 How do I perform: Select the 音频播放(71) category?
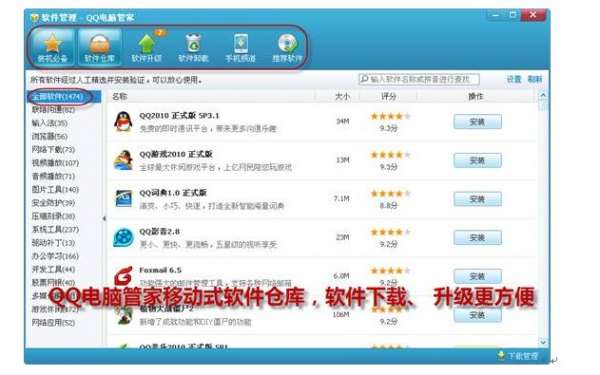(53, 176)
